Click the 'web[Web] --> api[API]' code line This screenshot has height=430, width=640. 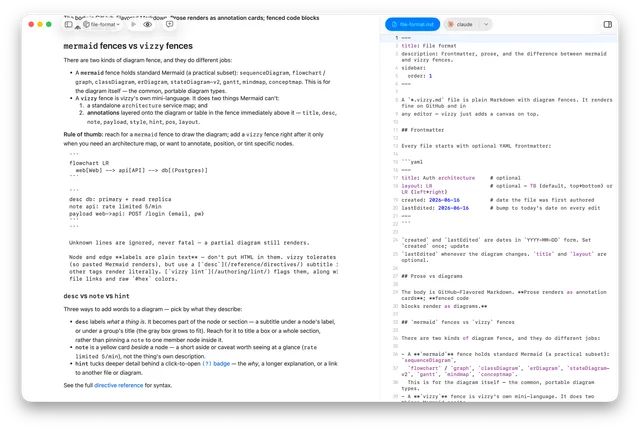pyautogui.click(x=141, y=170)
